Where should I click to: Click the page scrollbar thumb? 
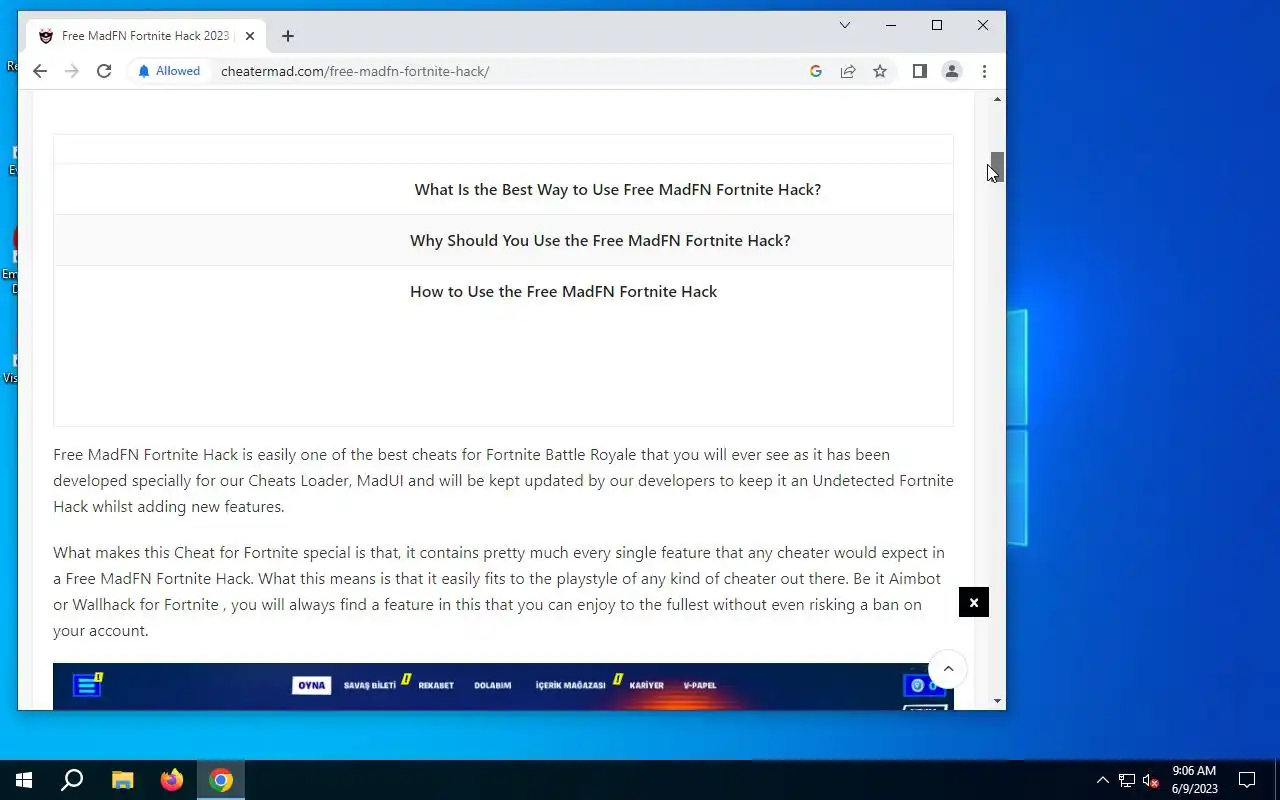pos(997,167)
